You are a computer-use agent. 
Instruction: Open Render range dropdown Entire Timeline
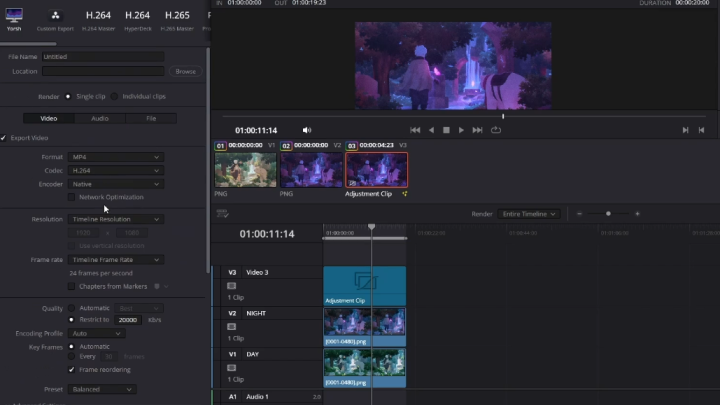coord(529,214)
